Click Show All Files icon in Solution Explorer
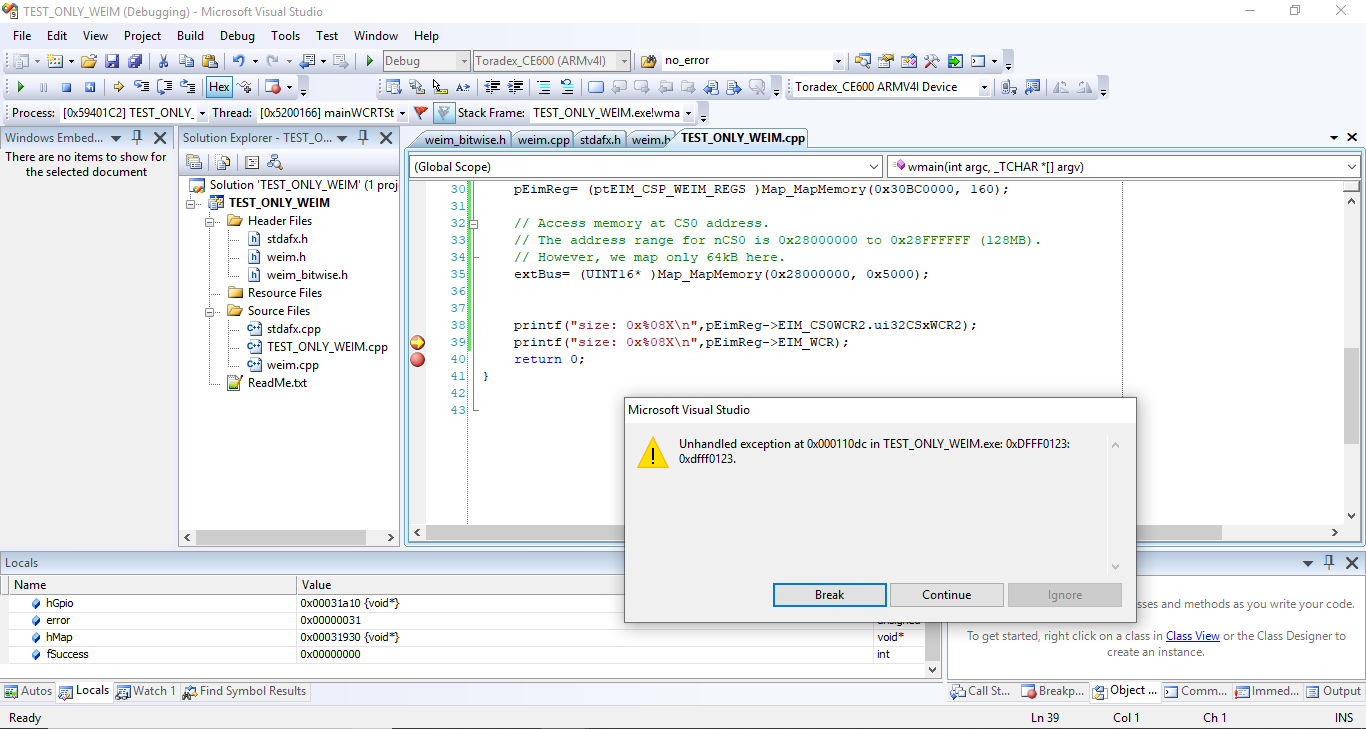This screenshot has width=1366, height=729. tap(223, 162)
